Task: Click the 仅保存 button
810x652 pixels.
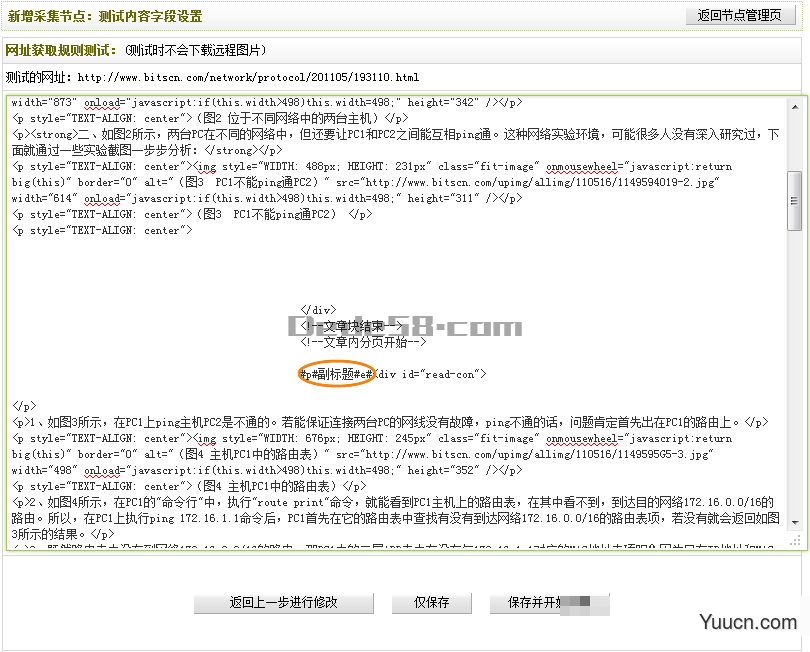Action: 432,603
